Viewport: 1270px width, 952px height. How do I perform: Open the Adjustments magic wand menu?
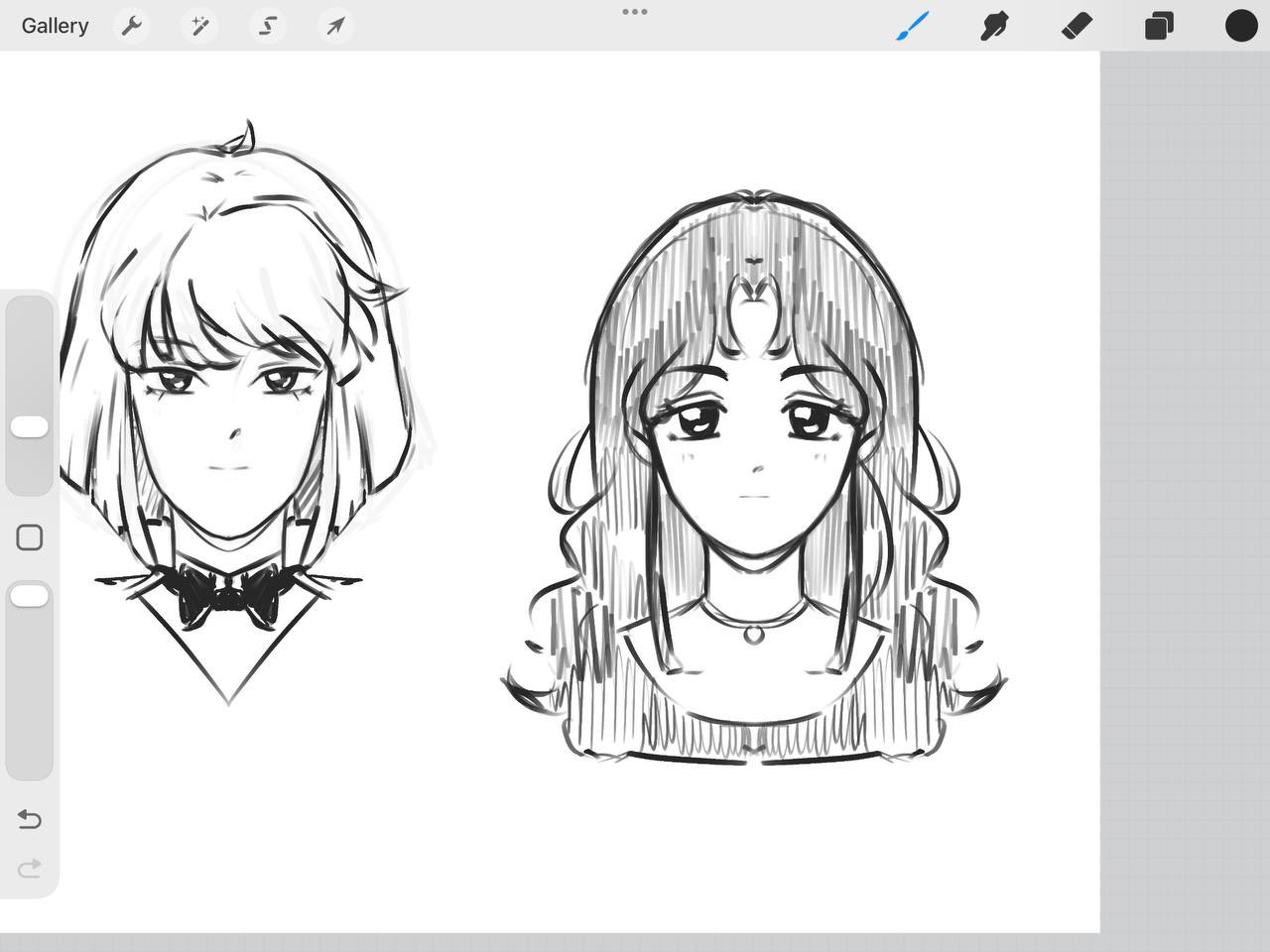[200, 26]
